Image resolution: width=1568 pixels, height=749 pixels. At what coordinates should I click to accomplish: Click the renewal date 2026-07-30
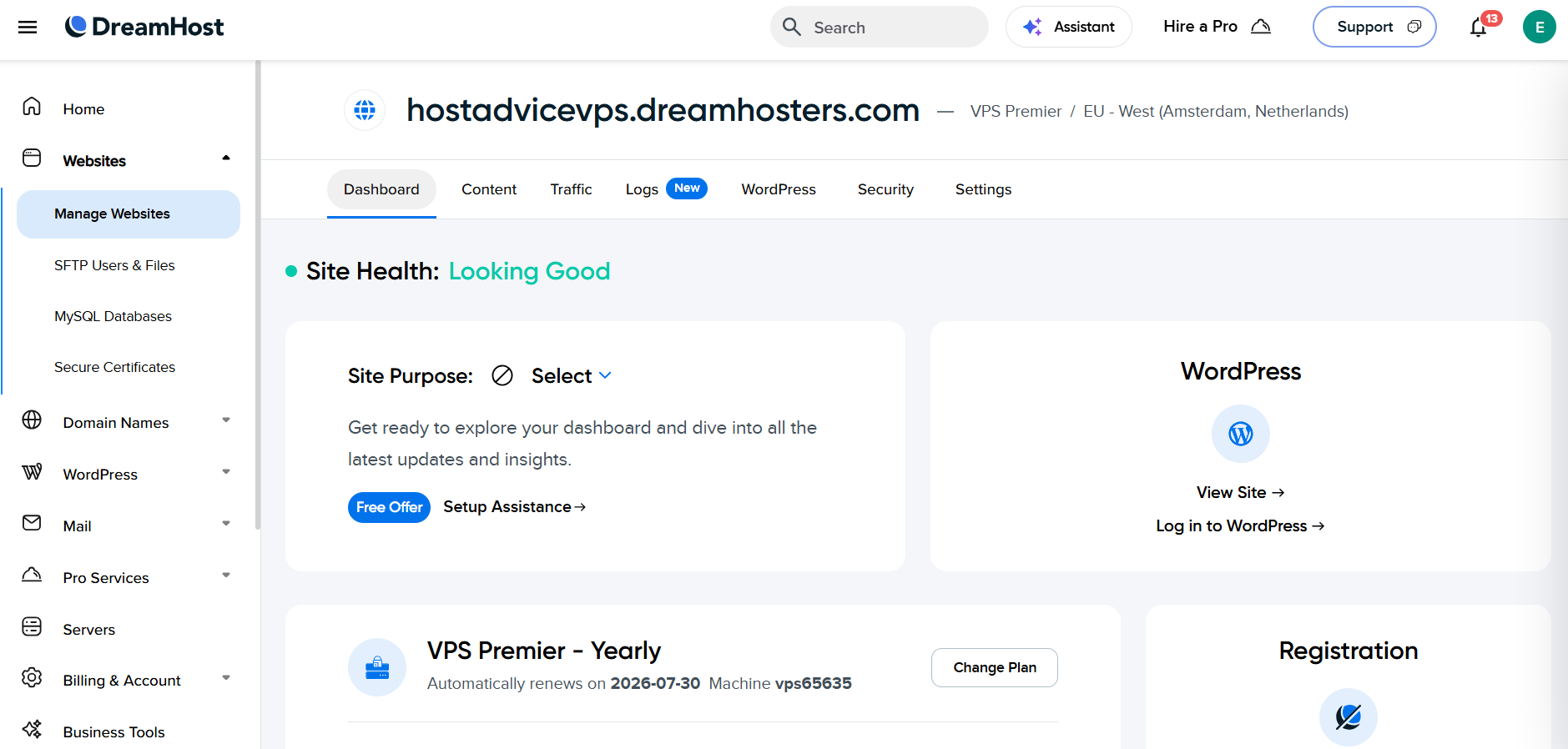pos(655,684)
